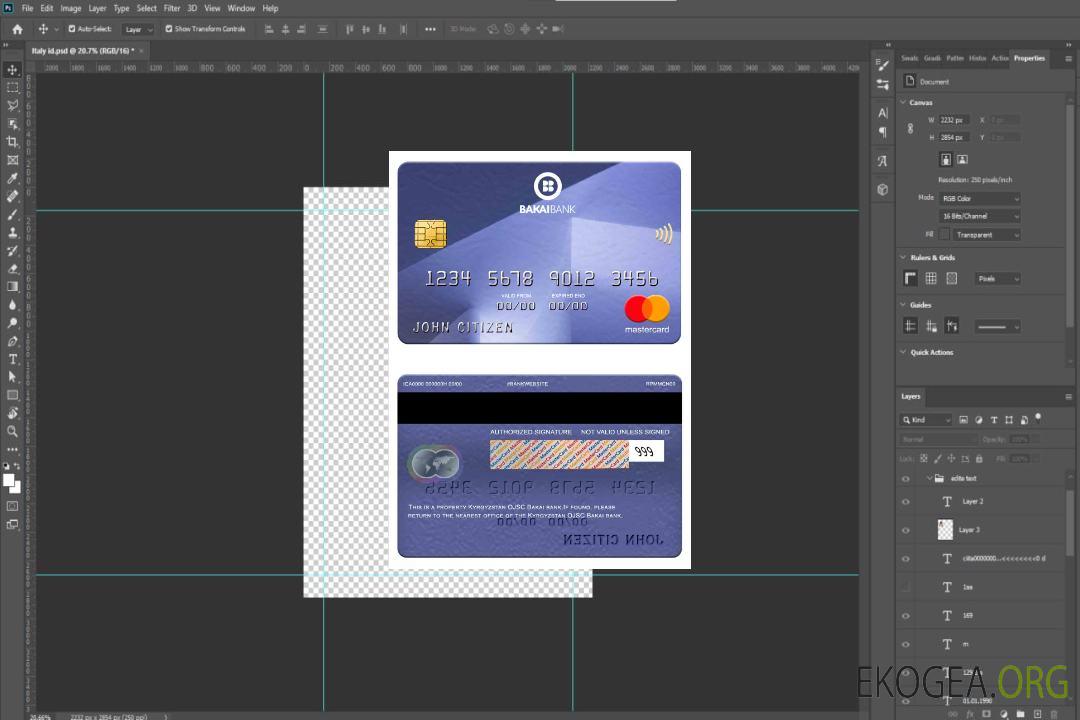Viewport: 1080px width, 720px height.
Task: Select the Eyedropper tool
Action: 12,178
